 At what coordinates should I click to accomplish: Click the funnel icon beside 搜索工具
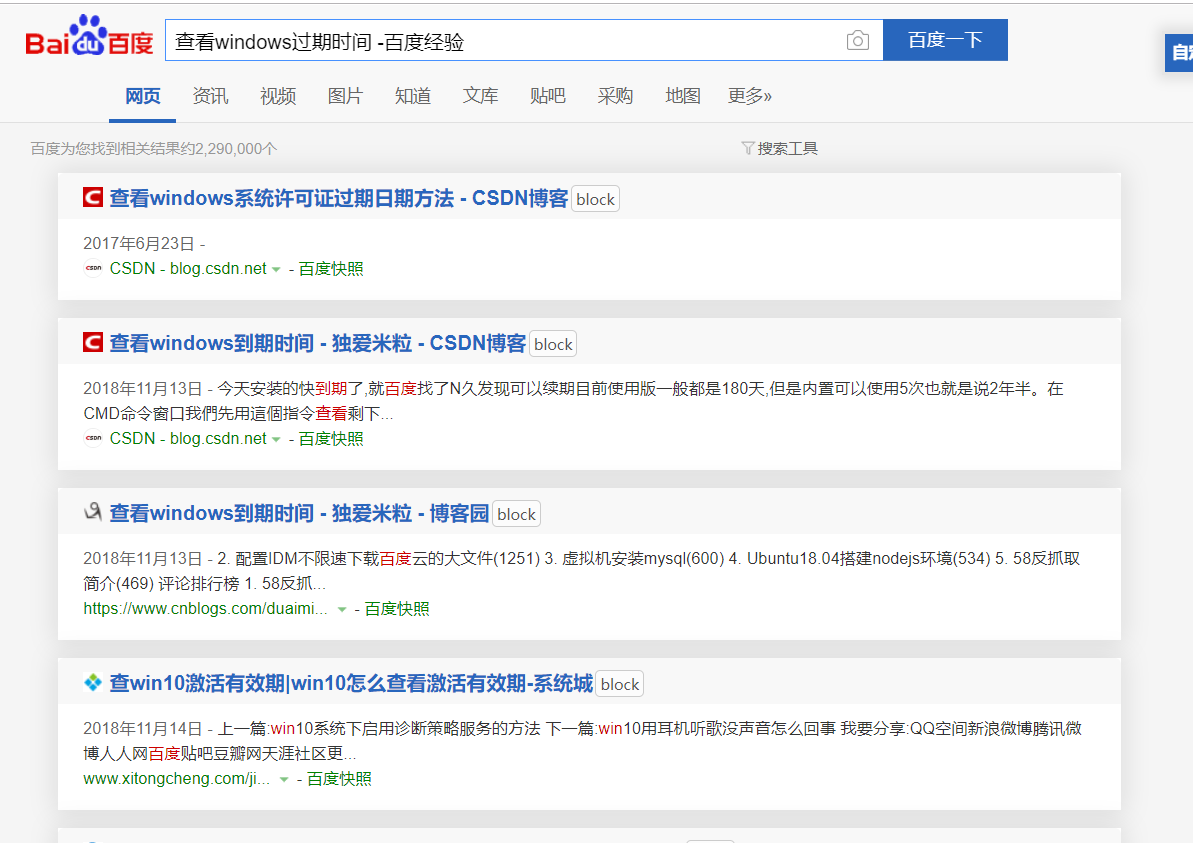tap(748, 148)
